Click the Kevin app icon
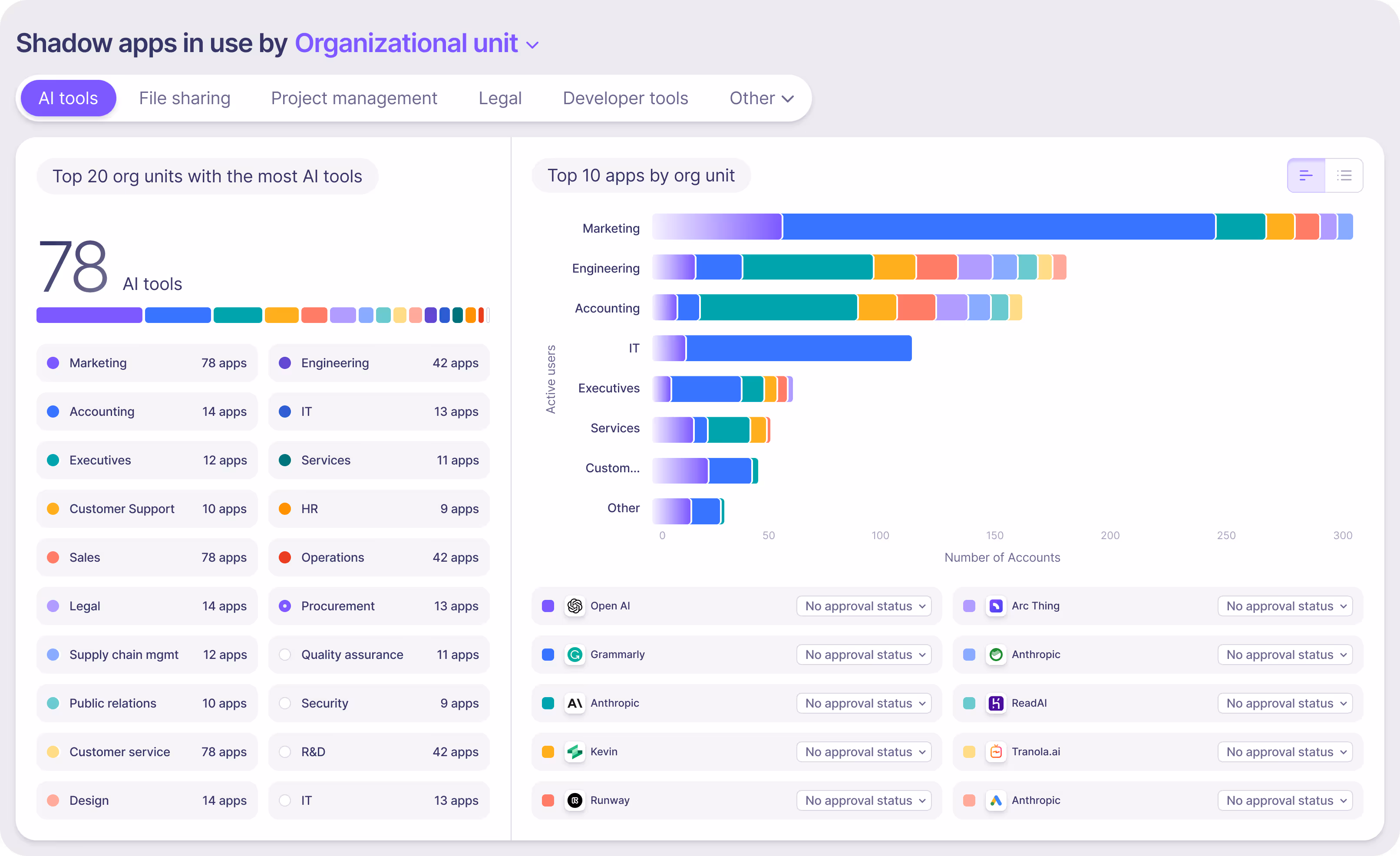1400x856 pixels. tap(575, 752)
